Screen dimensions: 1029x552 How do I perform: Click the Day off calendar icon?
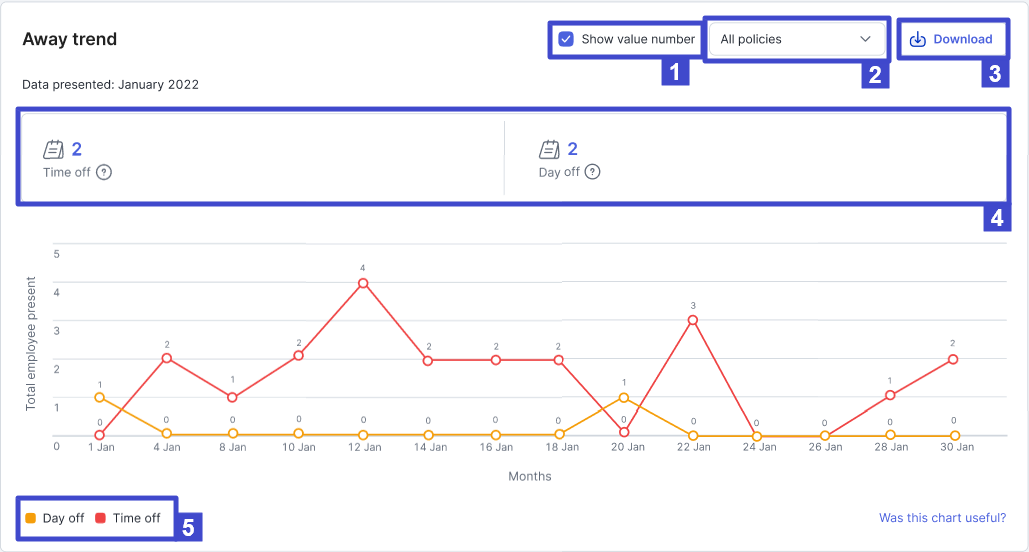click(549, 150)
